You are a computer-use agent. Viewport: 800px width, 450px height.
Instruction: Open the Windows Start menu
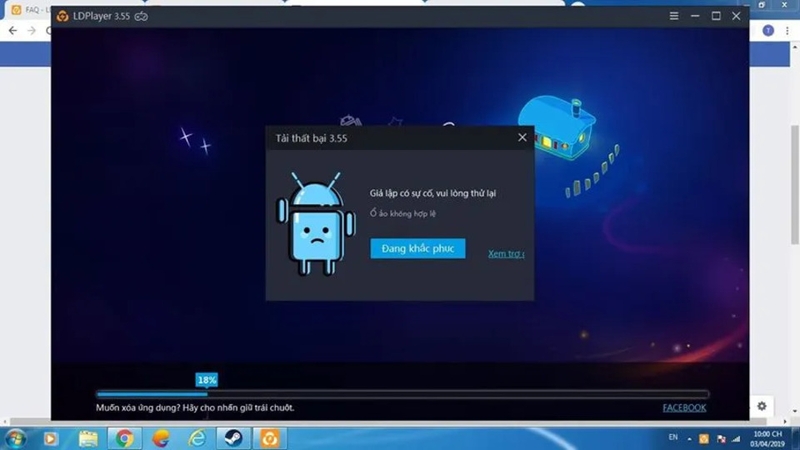[15, 438]
